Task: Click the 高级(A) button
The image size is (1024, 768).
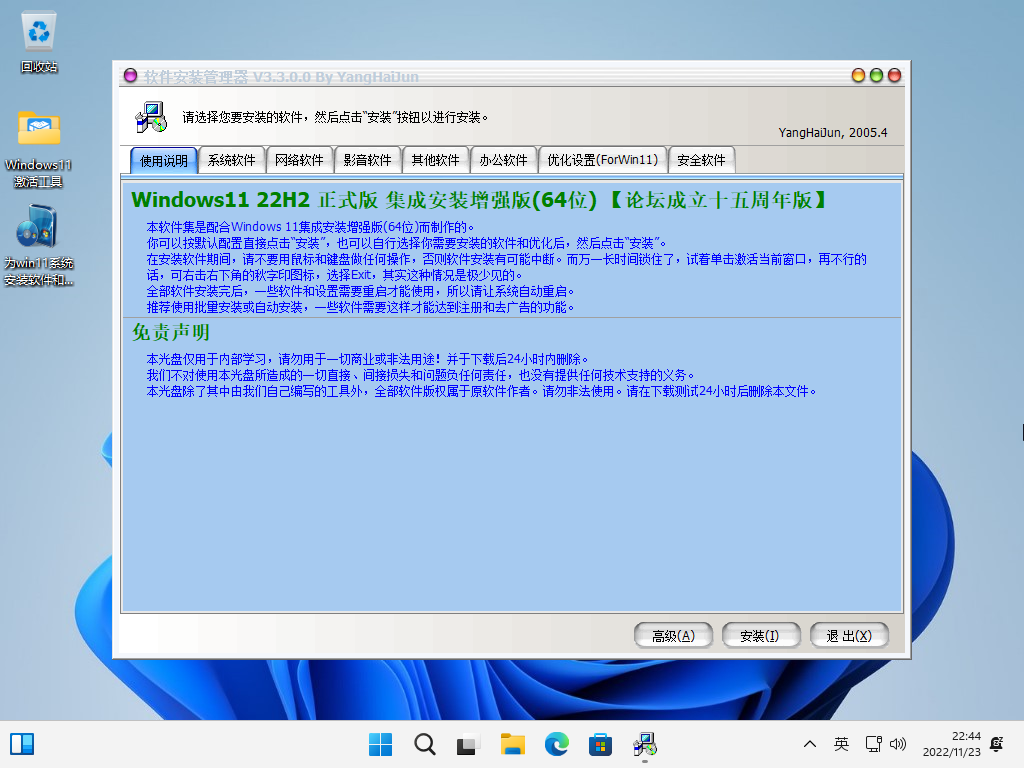Action: pyautogui.click(x=673, y=636)
